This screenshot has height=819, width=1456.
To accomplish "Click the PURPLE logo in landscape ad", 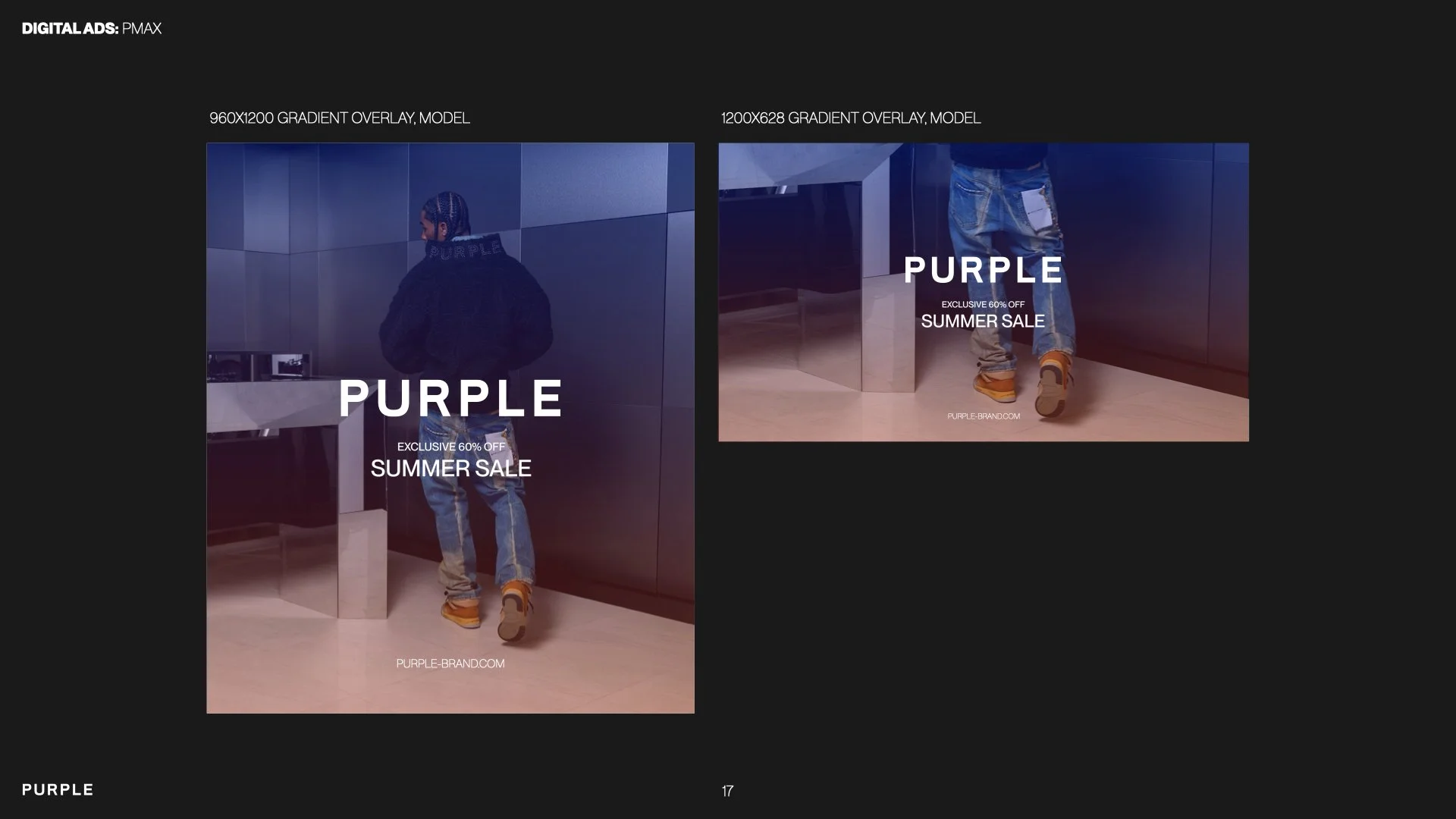I will (x=983, y=270).
